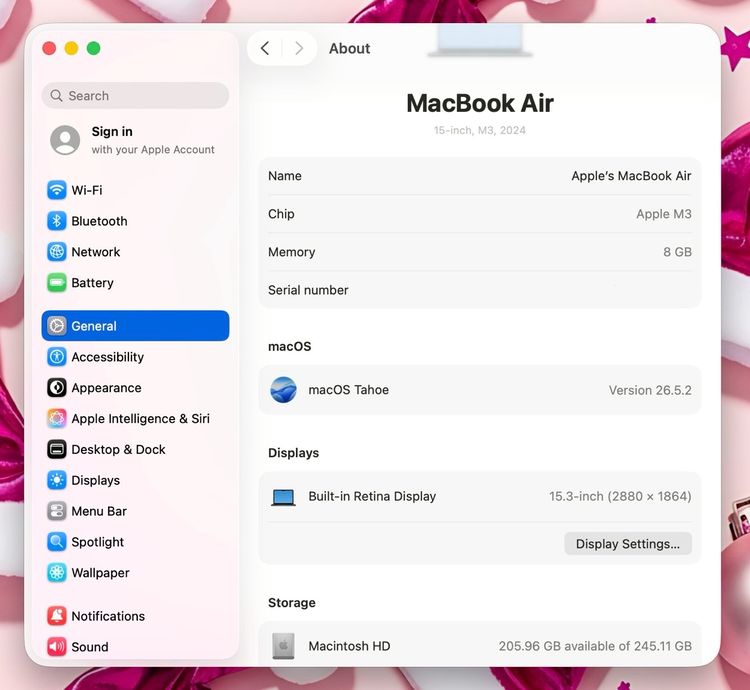750x690 pixels.
Task: Switch to the Bluetooth pane
Action: pos(135,221)
